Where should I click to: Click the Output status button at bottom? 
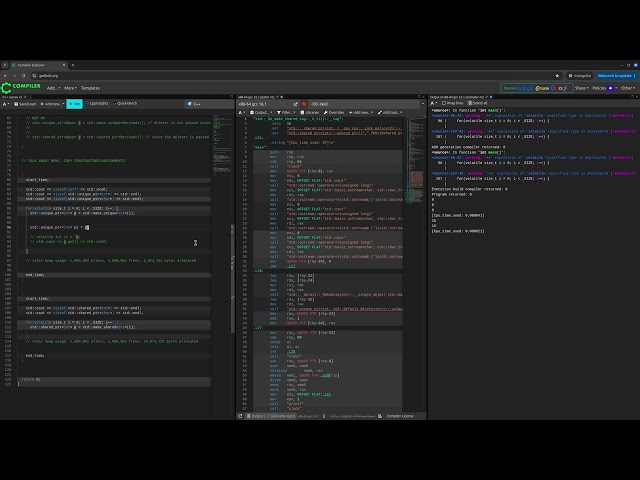[x=271, y=416]
